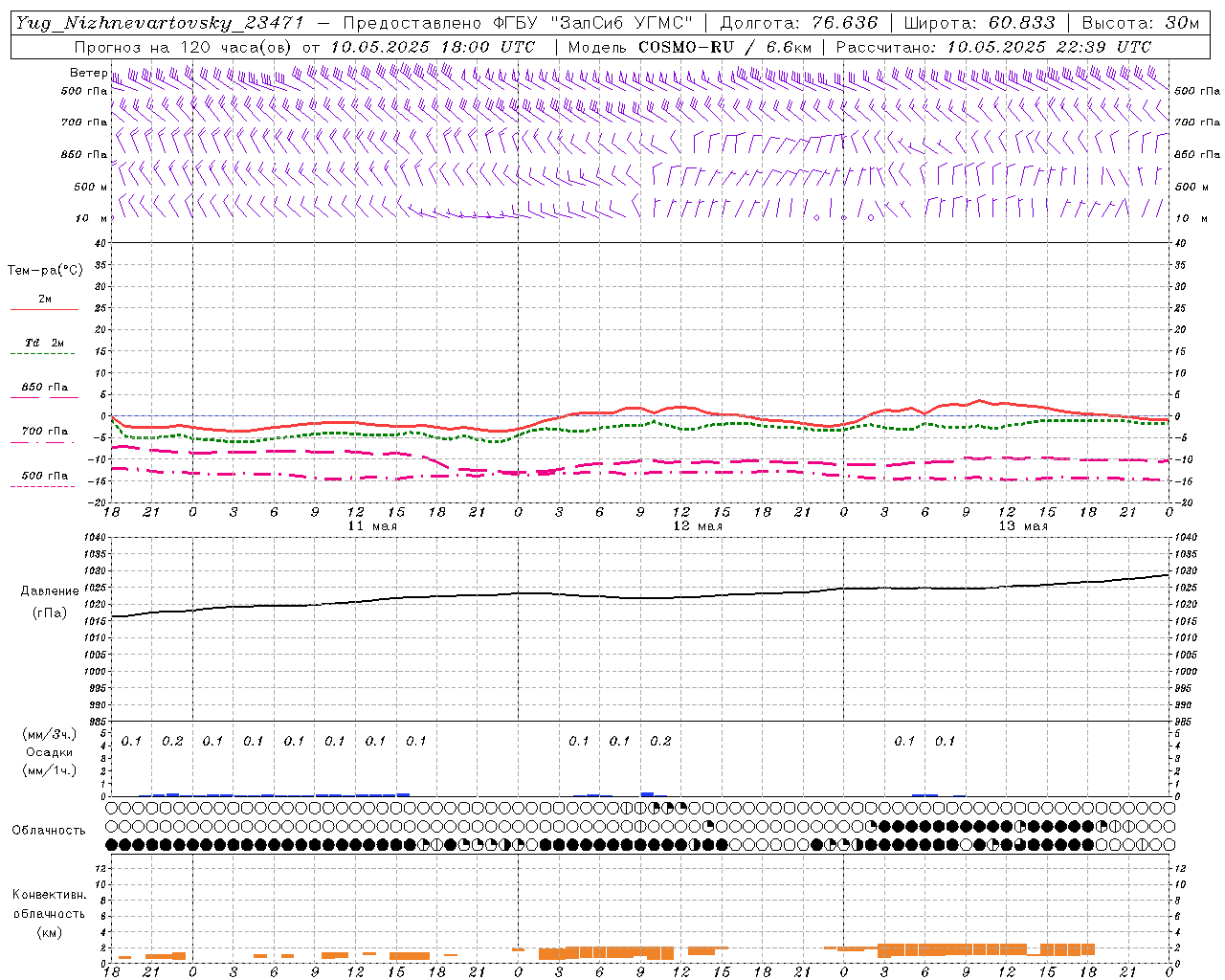The image size is (1225, 980).
Task: Click the Широта: 60.833 header field
Action: click(x=979, y=23)
